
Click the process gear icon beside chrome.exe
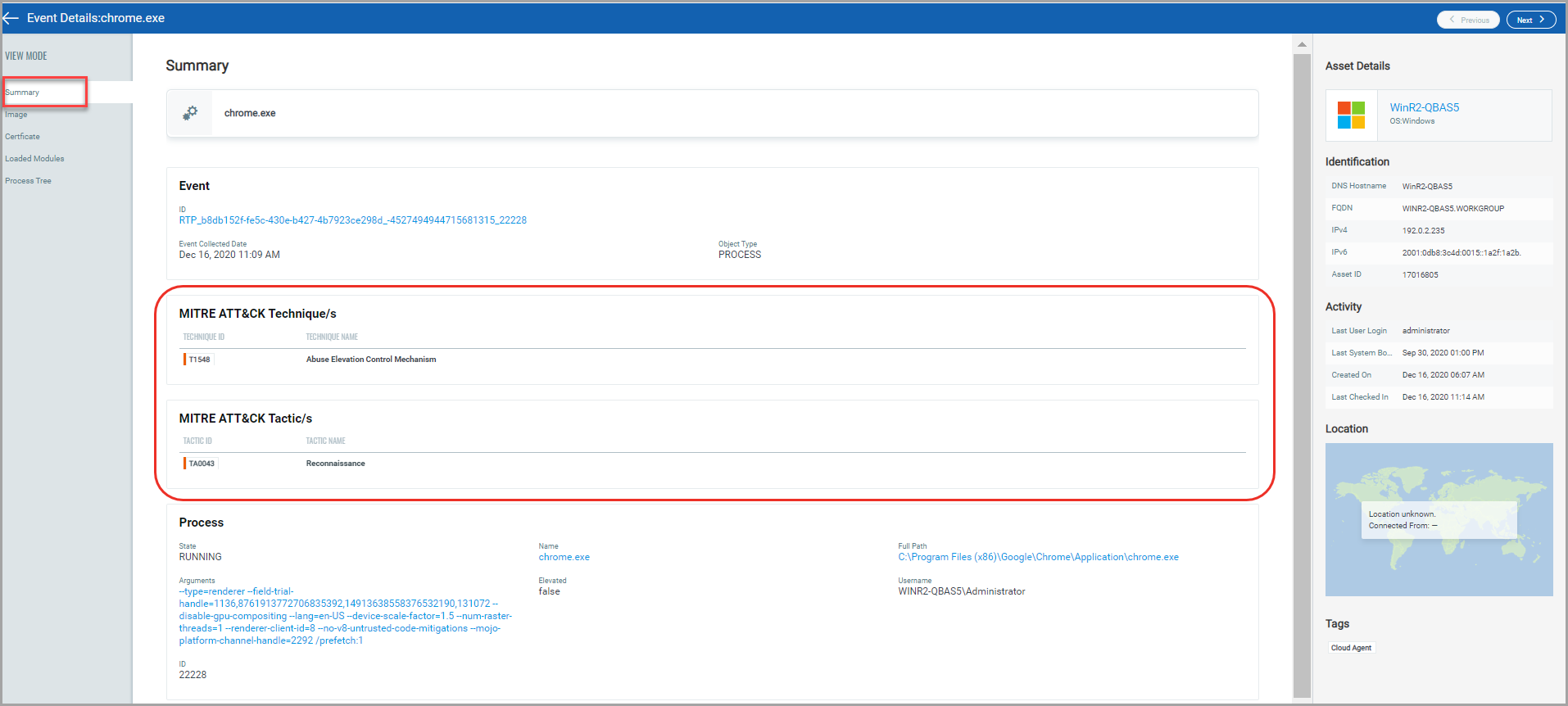(190, 113)
